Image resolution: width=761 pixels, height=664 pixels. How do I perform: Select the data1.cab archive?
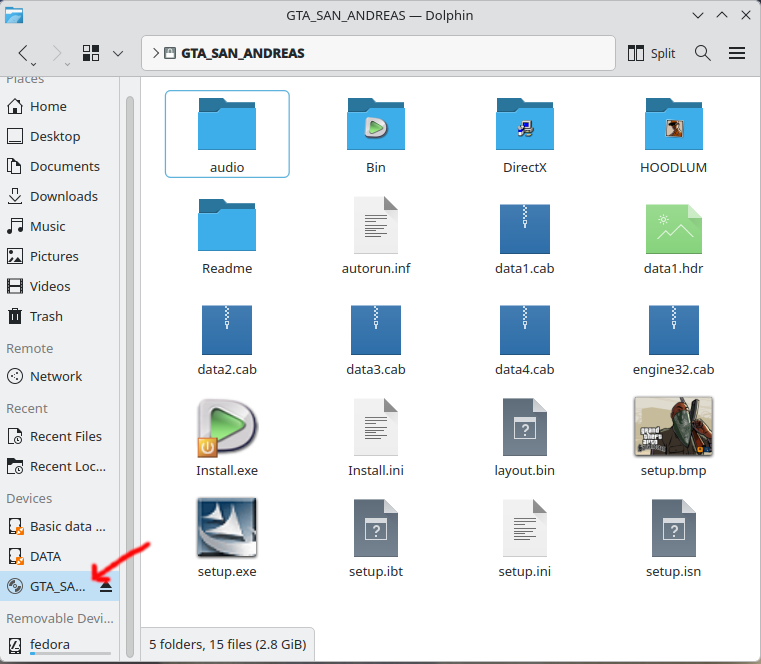tap(525, 229)
